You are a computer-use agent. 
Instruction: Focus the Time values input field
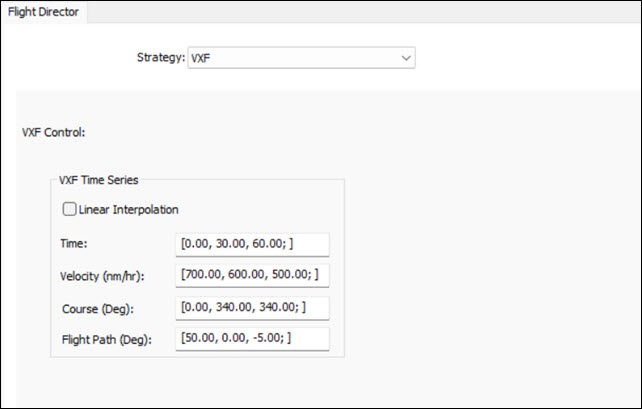click(x=252, y=244)
